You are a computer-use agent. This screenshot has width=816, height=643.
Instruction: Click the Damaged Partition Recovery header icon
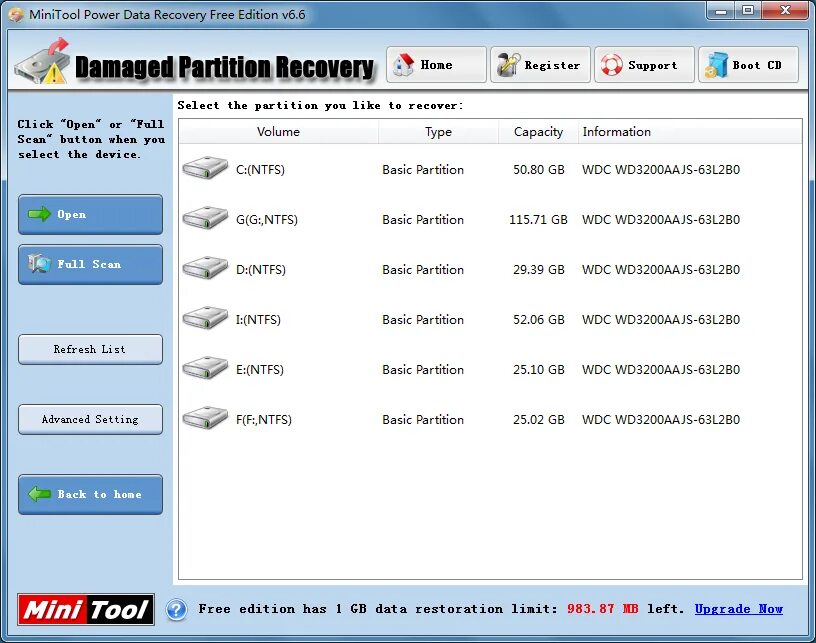[42, 61]
